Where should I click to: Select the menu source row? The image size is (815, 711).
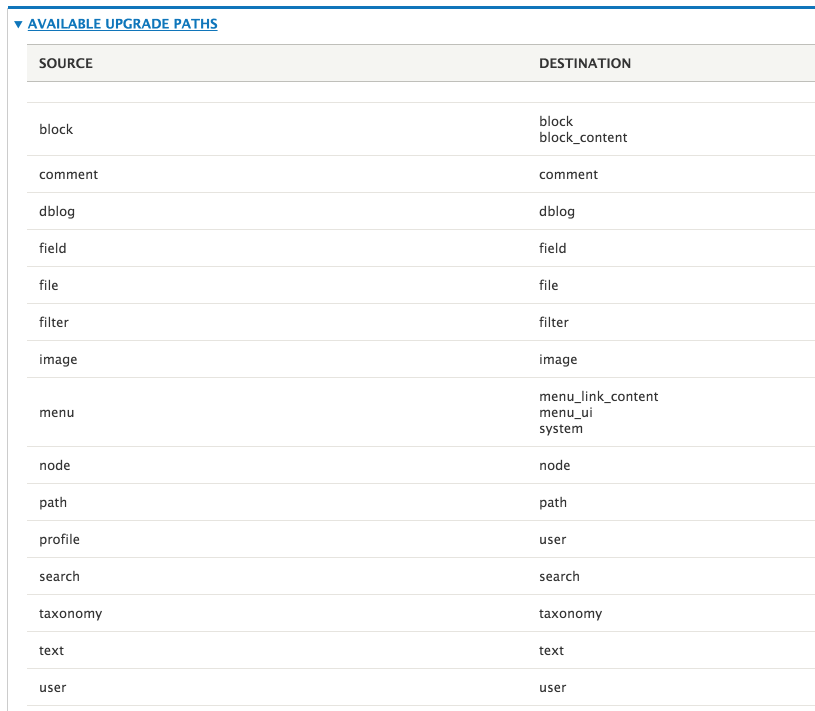[56, 412]
